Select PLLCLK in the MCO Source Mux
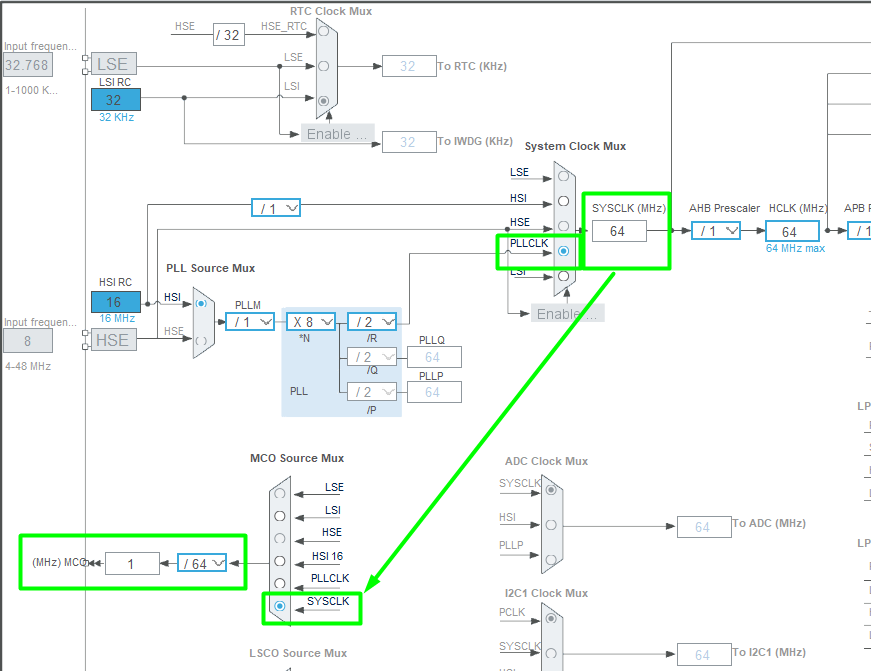 pos(280,583)
